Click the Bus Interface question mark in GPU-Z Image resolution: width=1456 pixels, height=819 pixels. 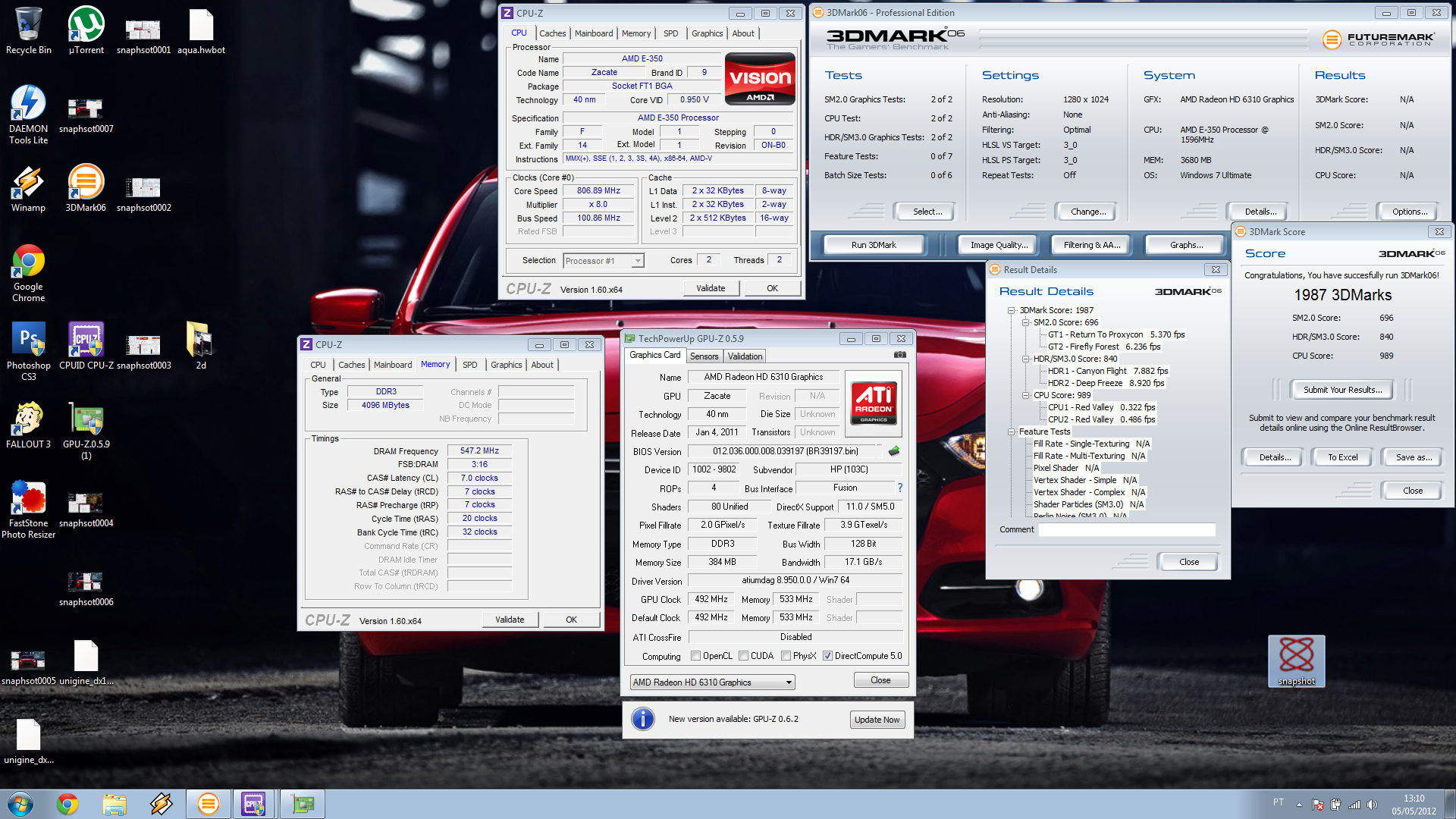pyautogui.click(x=900, y=488)
